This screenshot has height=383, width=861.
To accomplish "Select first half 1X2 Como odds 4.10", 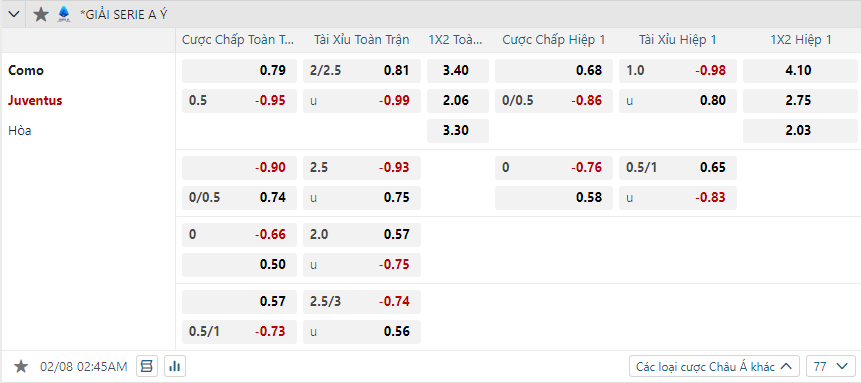I will [x=800, y=70].
